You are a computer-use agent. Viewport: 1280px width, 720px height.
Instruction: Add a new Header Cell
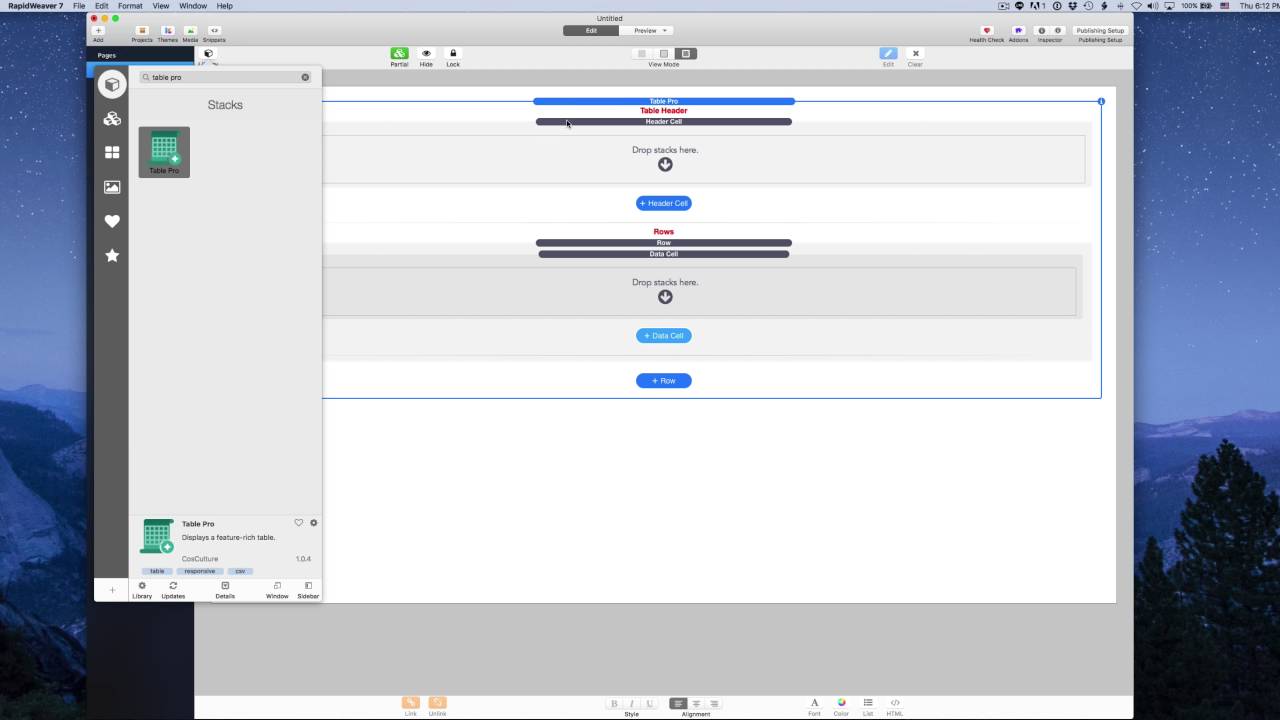664,203
